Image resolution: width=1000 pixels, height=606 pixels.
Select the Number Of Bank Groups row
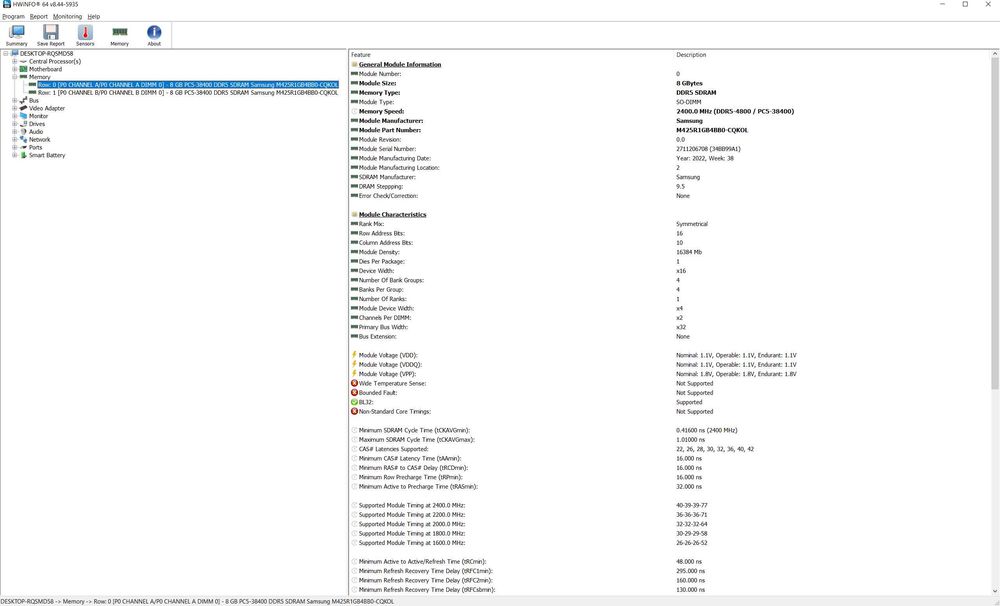670,280
